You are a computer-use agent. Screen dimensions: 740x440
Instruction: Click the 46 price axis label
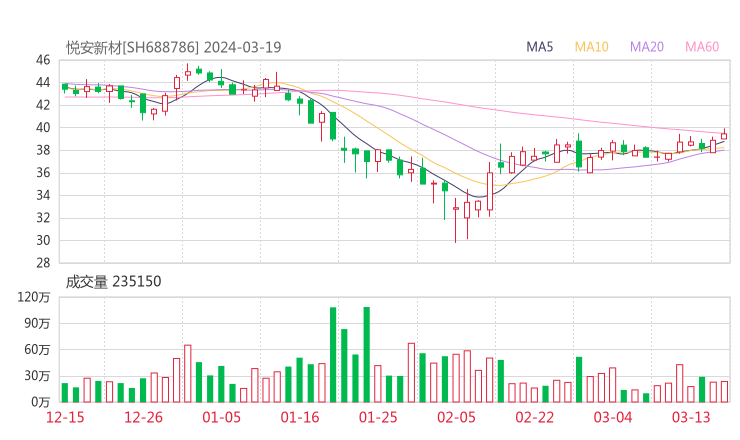pos(43,60)
